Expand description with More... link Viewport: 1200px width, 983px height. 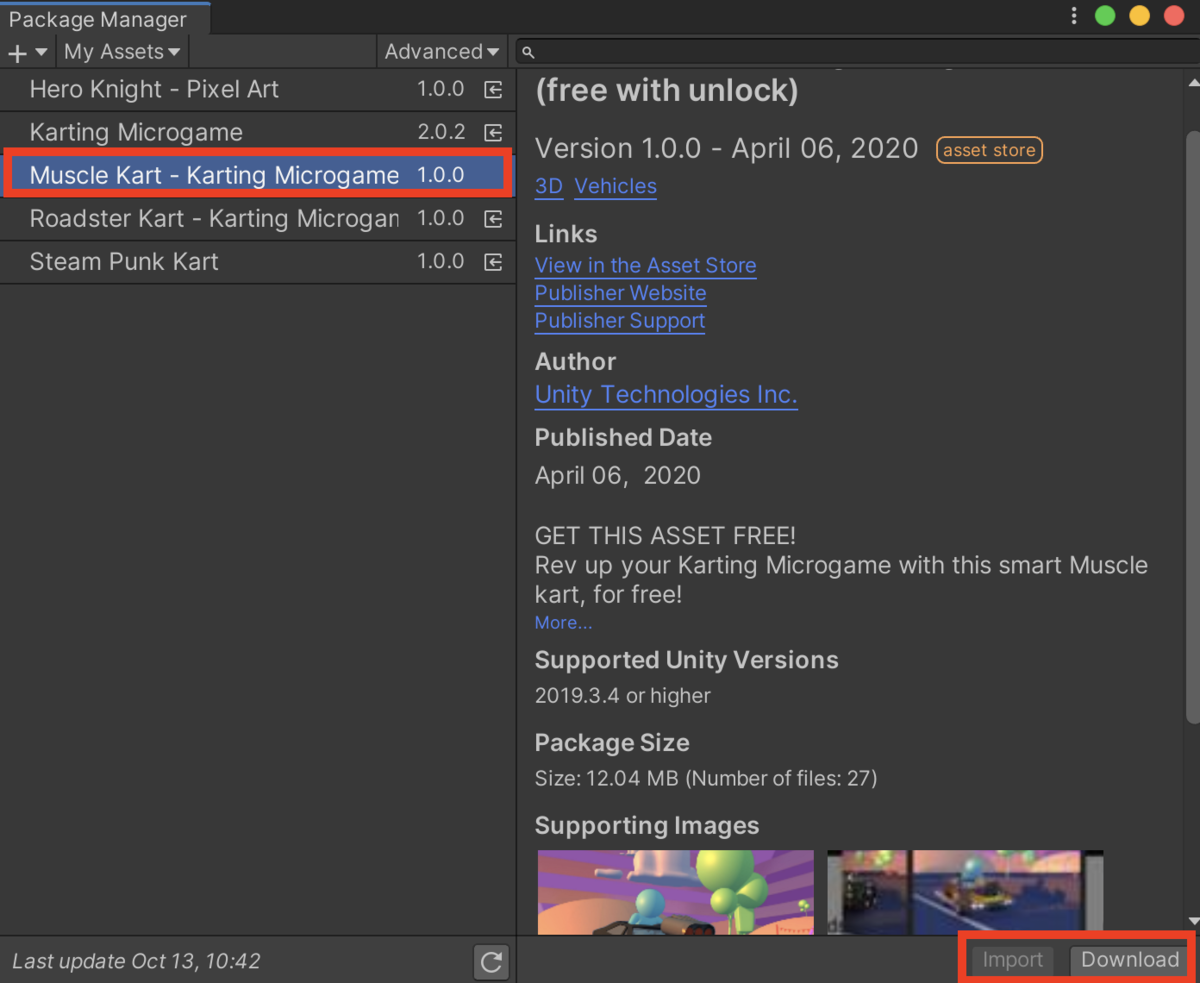click(x=563, y=623)
